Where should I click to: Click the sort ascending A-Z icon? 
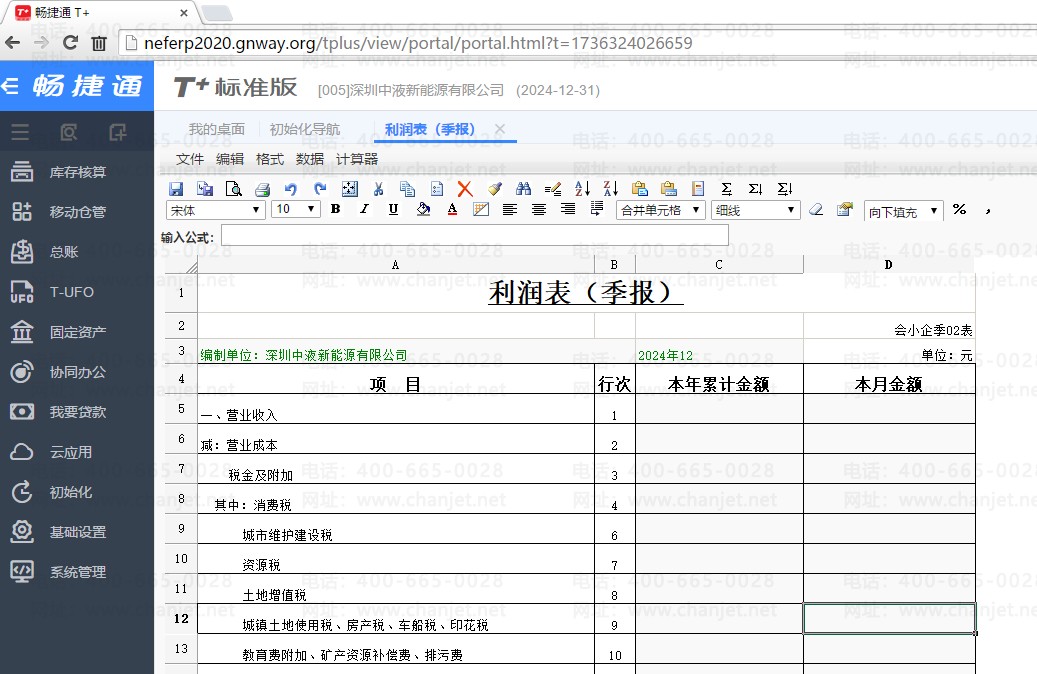coord(582,188)
